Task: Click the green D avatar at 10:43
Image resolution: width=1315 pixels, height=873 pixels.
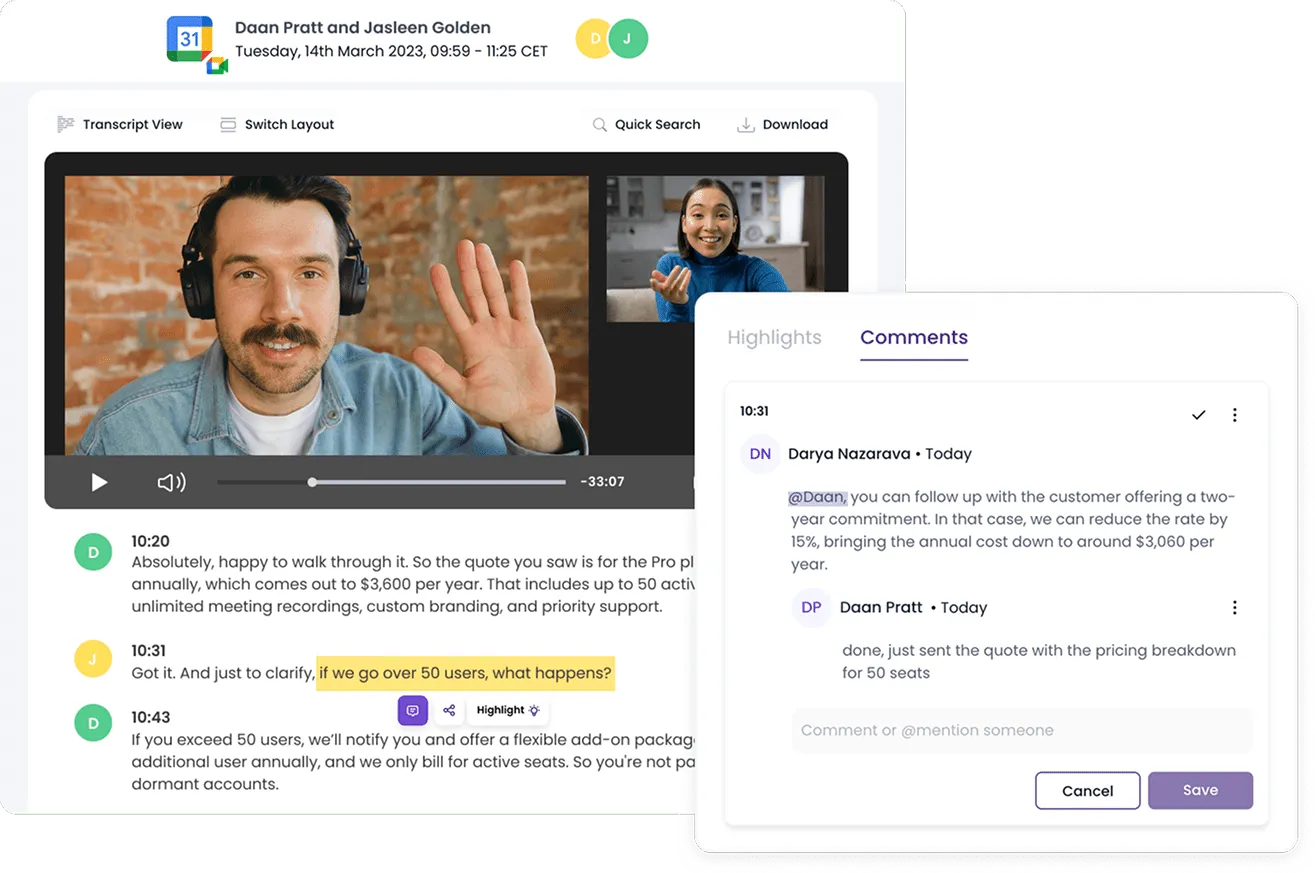Action: [x=93, y=722]
